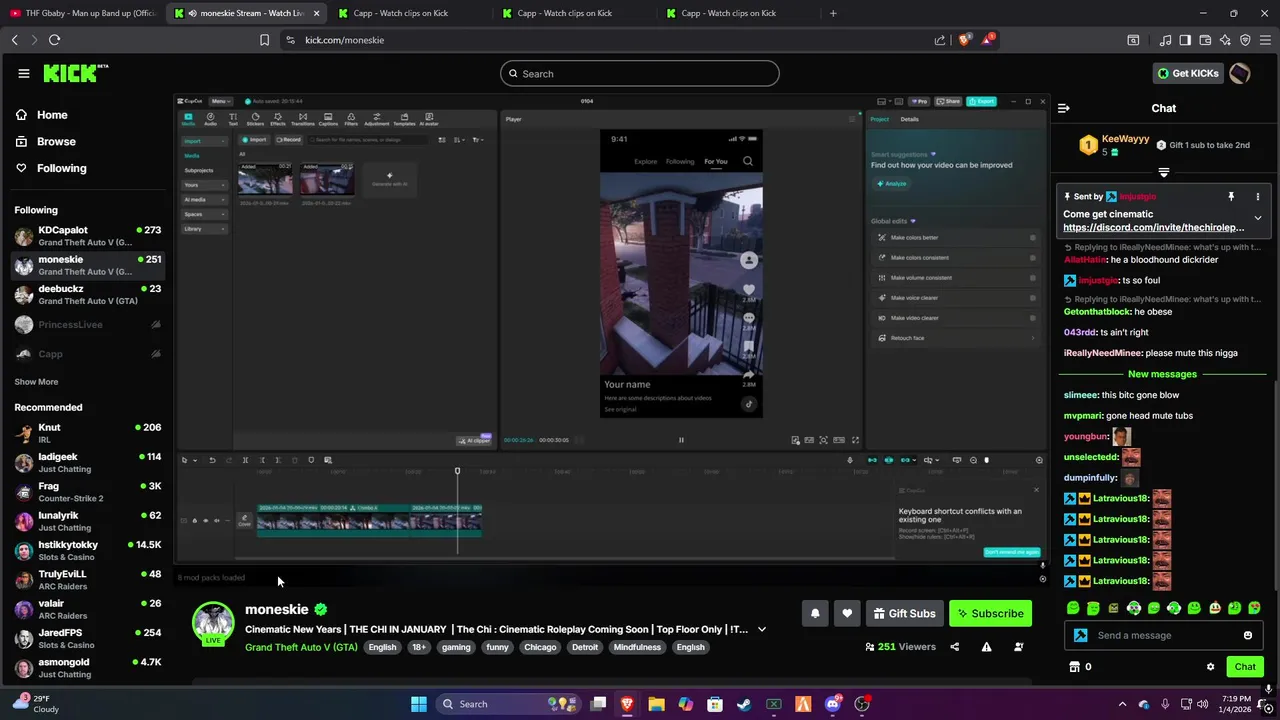Report the stream using warning icon
1280x720 pixels.
point(986,647)
